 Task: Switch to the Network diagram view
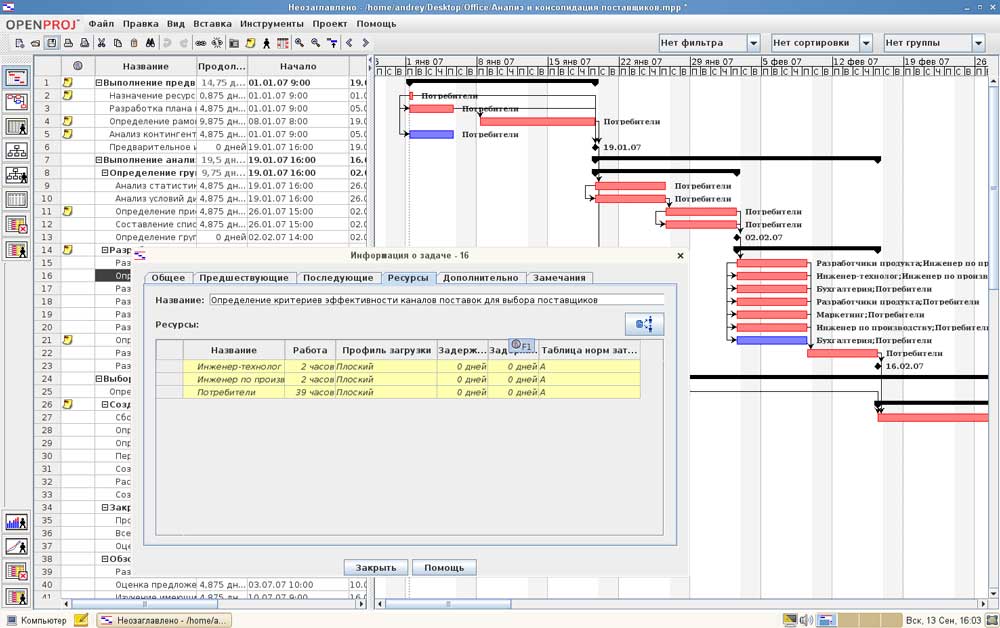[x=17, y=101]
